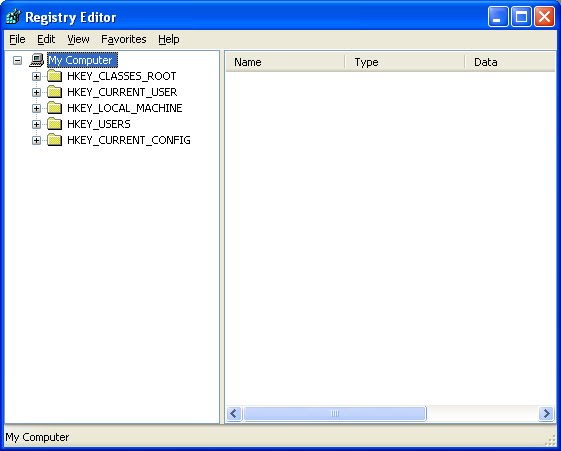The image size is (561, 451).
Task: Select the HKEY_CLASSES_ROOT label
Action: pos(121,76)
